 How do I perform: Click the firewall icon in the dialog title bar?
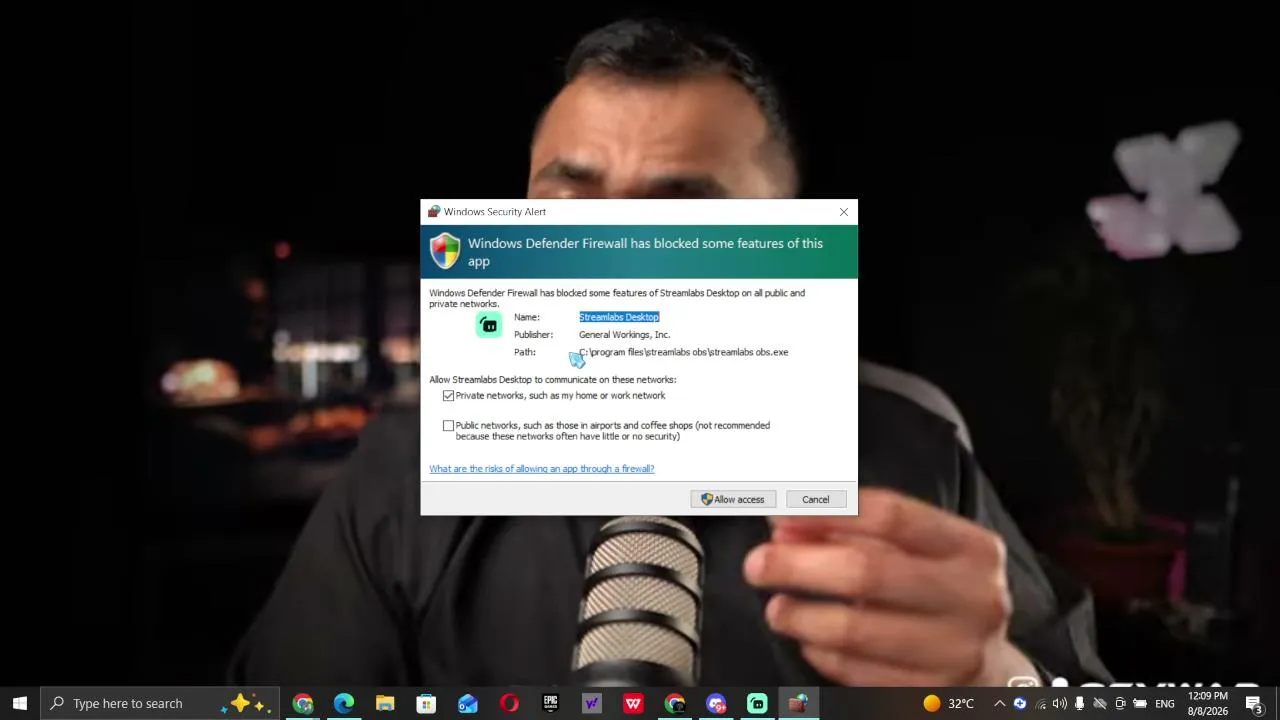point(434,212)
